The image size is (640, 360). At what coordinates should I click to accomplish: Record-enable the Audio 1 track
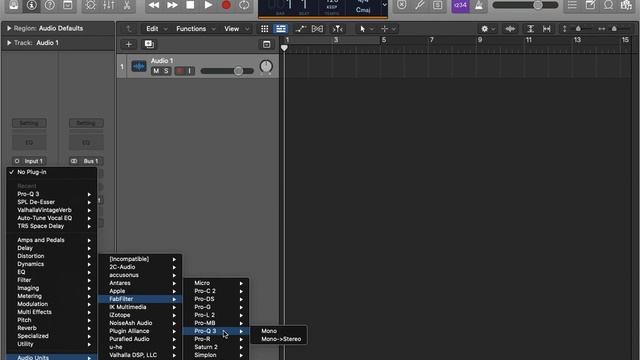click(180, 71)
